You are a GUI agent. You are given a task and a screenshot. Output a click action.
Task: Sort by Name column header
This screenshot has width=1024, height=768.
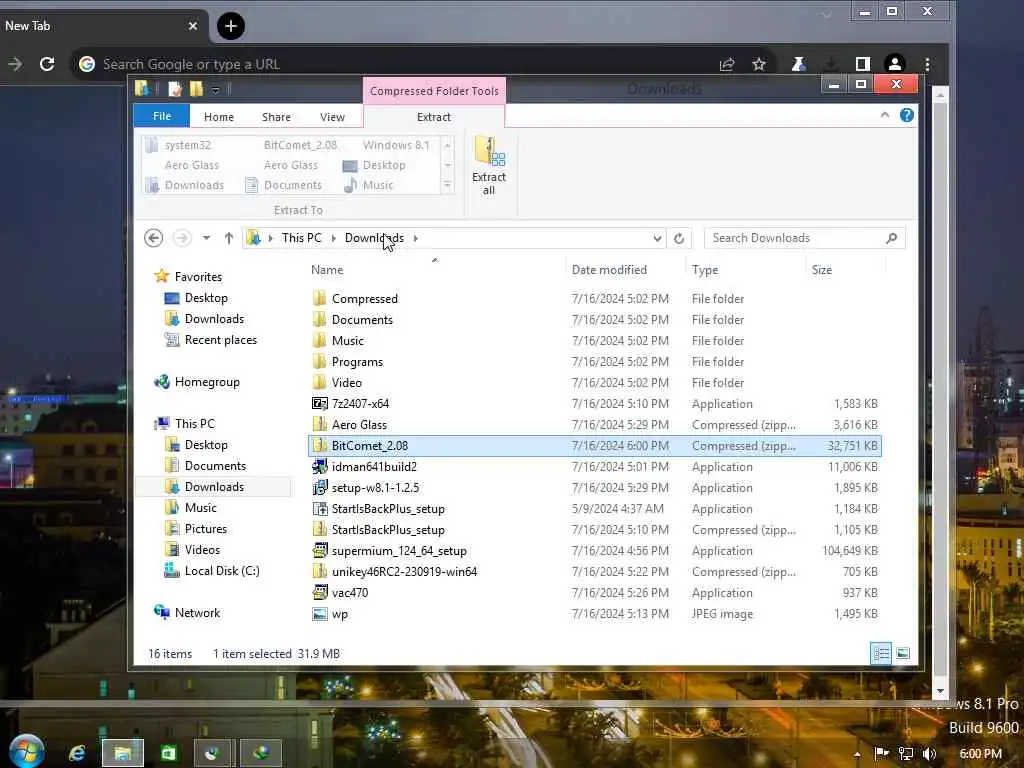coord(327,270)
